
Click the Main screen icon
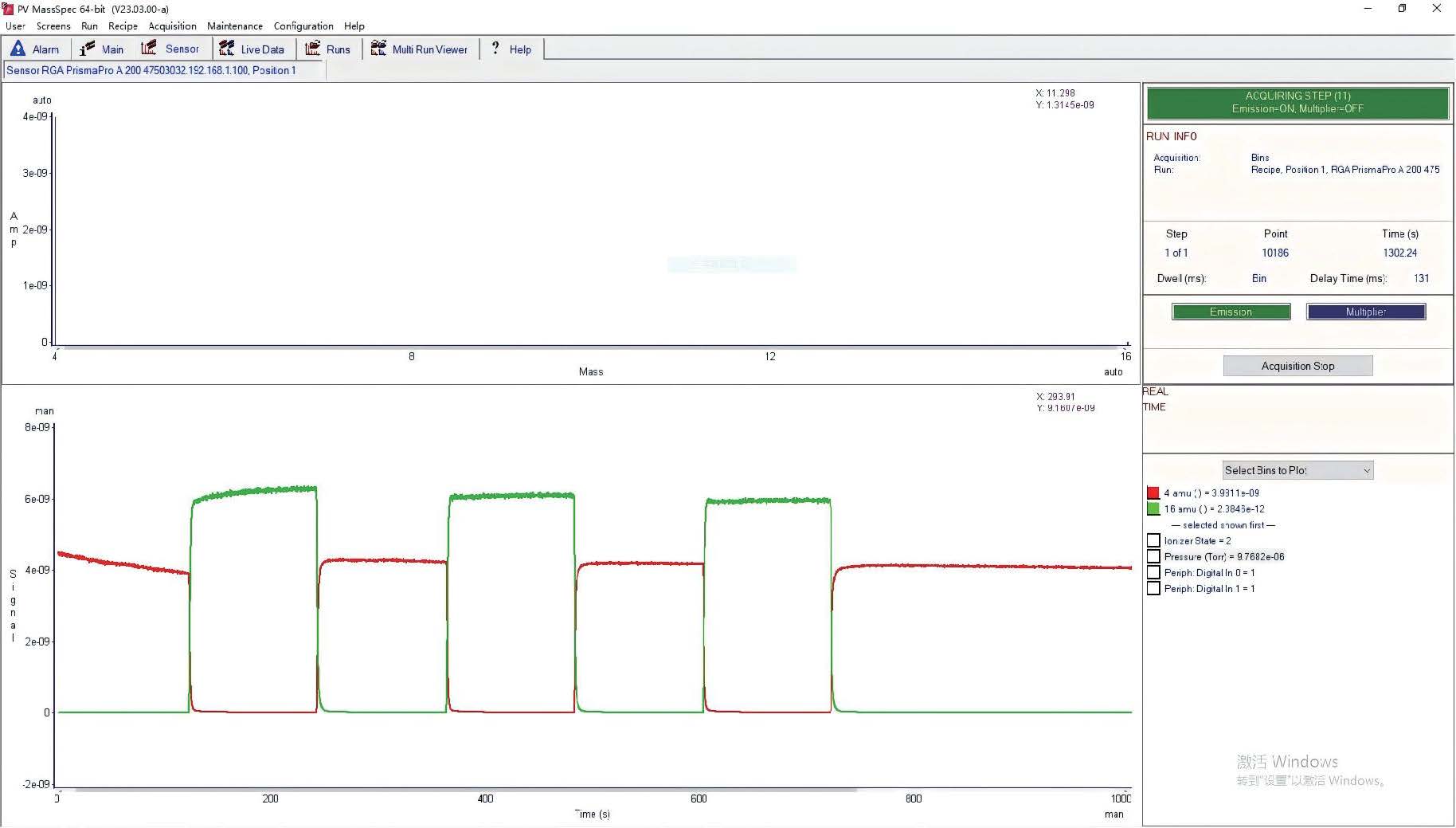[88, 49]
